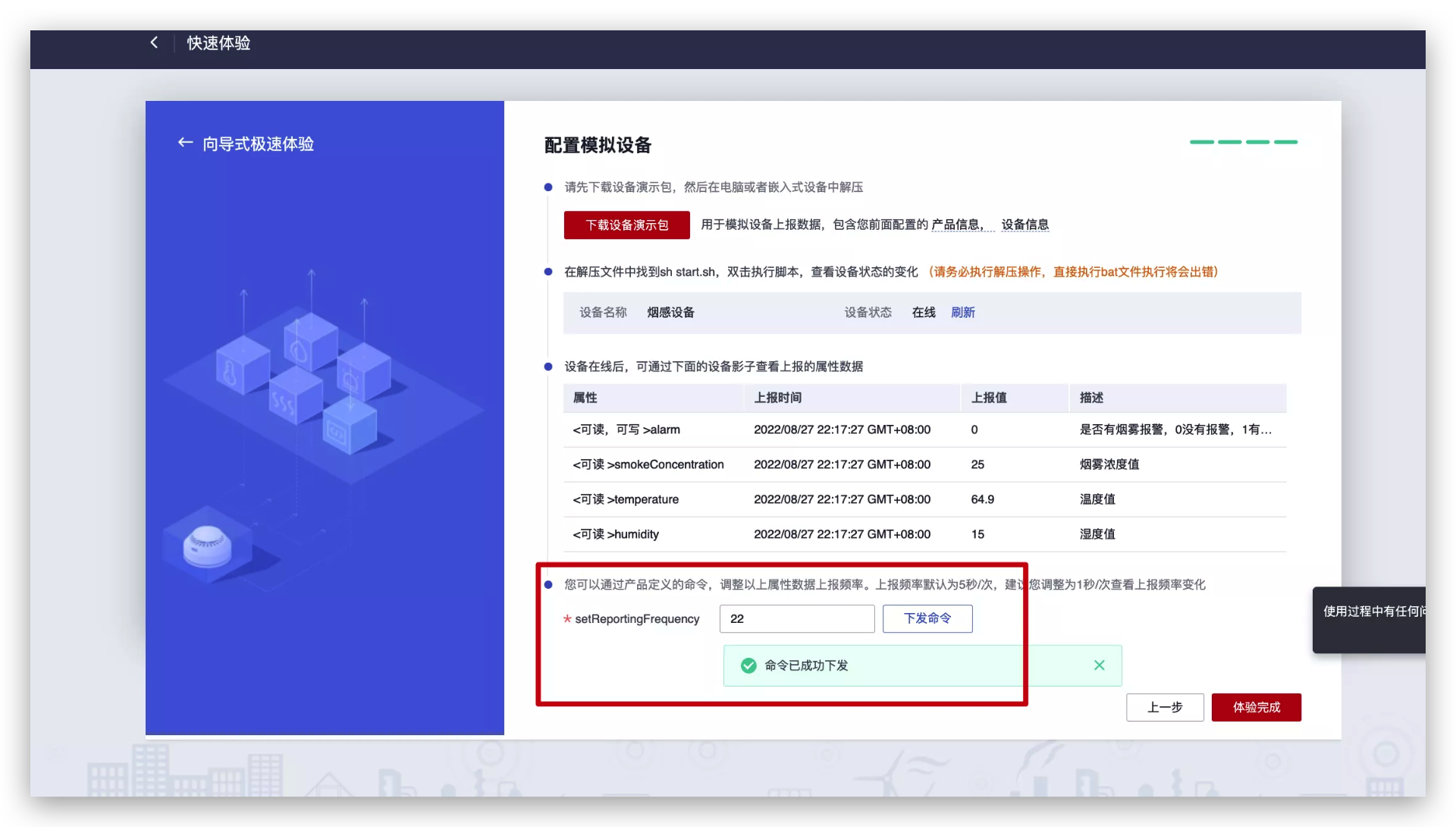Click the left arrow beside 向导式极速体验
Screen dimensions: 1456x827
[x=185, y=143]
